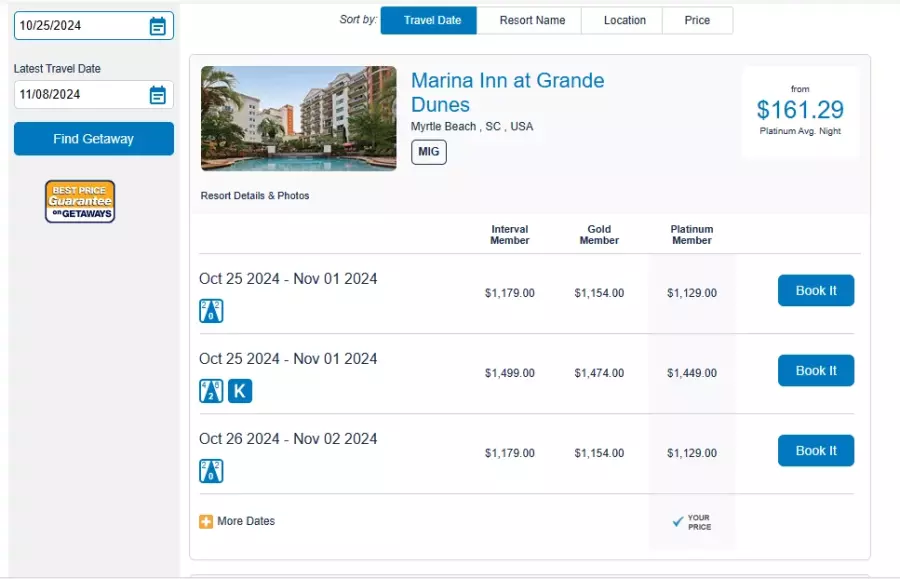Open the resort pool photo thumbnail
This screenshot has width=900, height=579.
298,118
